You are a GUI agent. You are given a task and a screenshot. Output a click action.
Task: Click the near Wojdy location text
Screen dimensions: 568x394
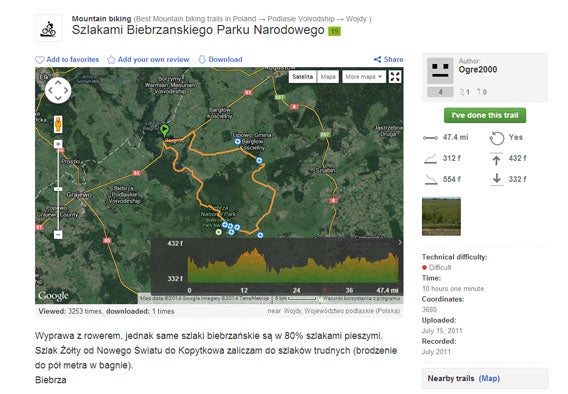point(334,311)
